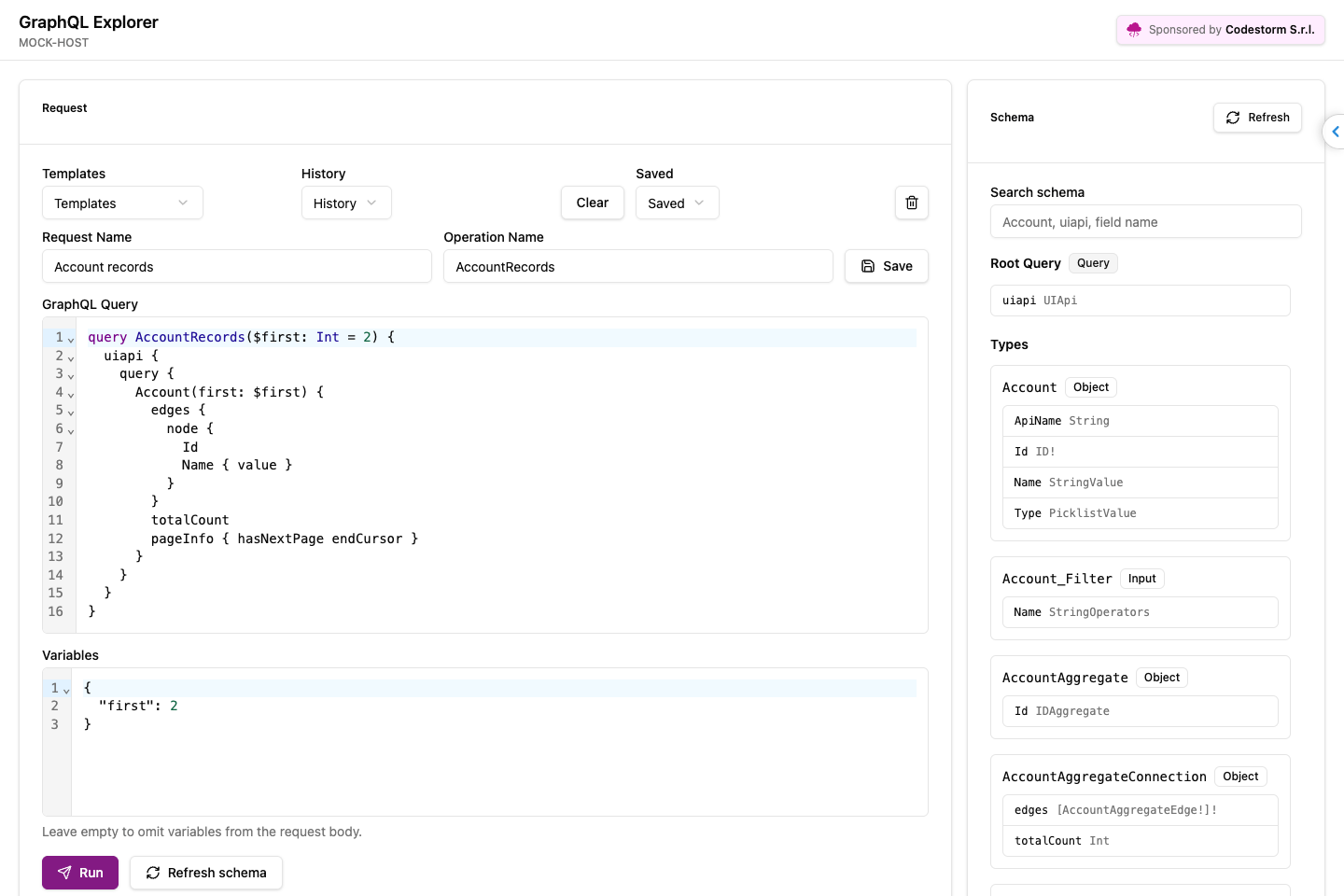Select Type PicklistValue field
The image size is (1344, 896).
pyautogui.click(x=1141, y=513)
